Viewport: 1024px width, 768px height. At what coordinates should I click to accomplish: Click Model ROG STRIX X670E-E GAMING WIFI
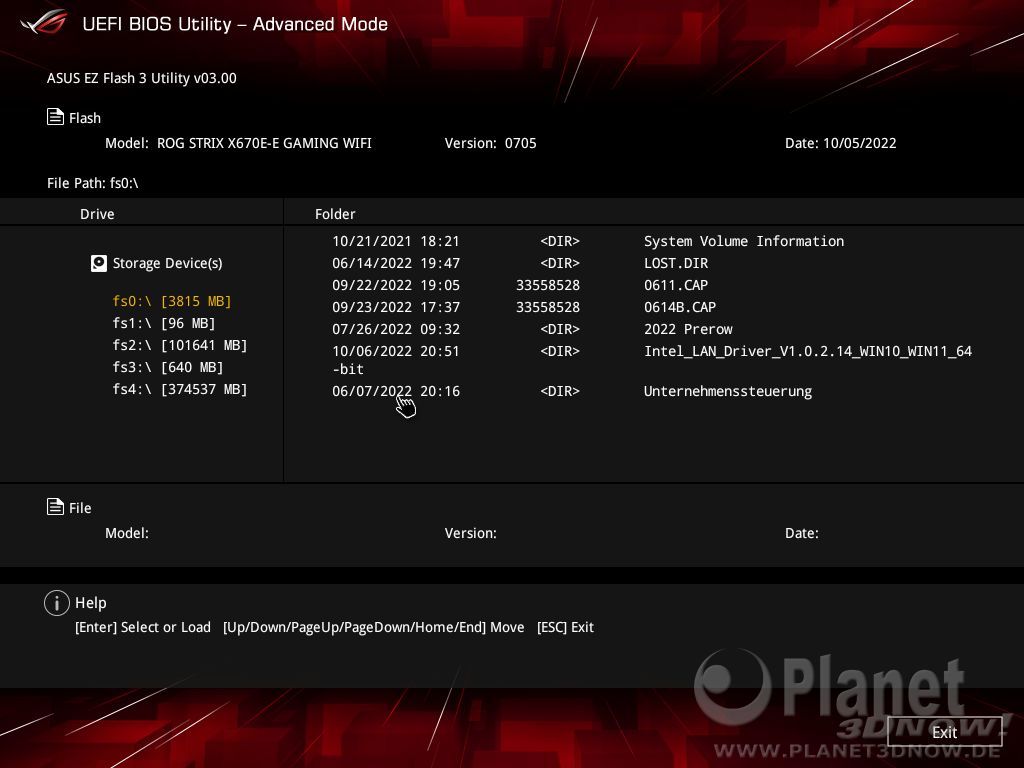click(238, 143)
